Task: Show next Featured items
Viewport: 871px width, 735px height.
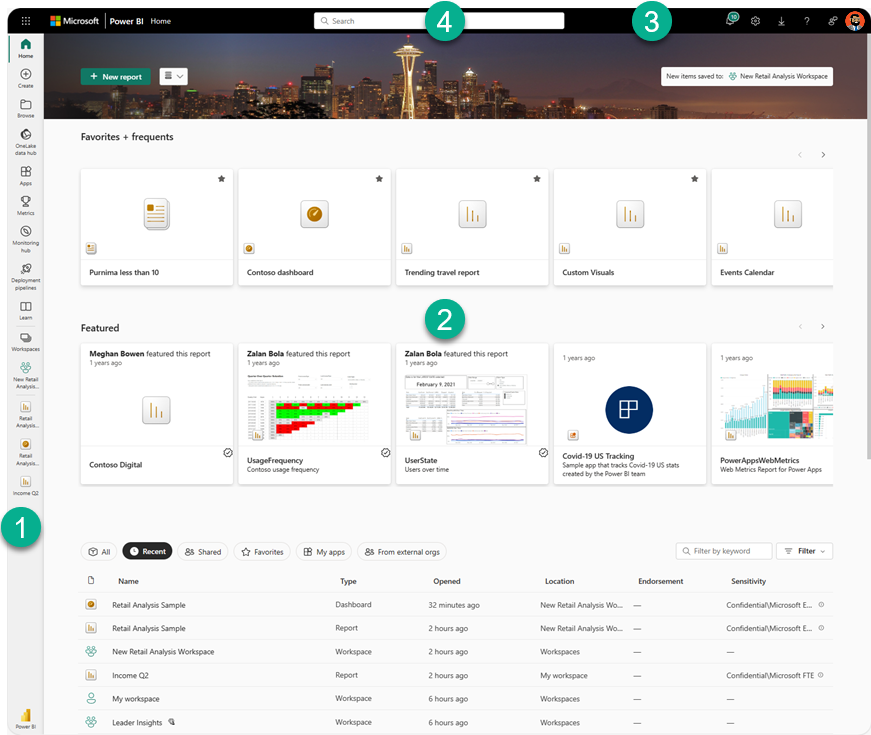Action: click(x=823, y=327)
